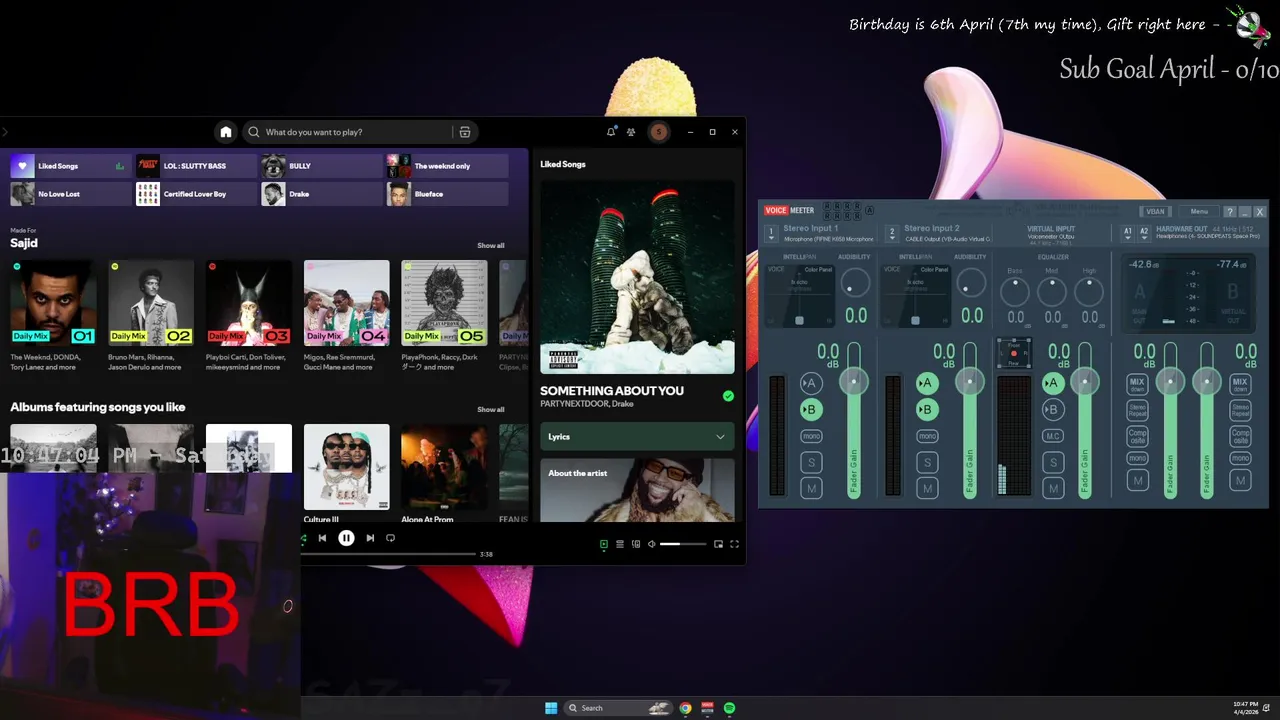
Task: Pause the current Spotify song
Action: click(346, 538)
